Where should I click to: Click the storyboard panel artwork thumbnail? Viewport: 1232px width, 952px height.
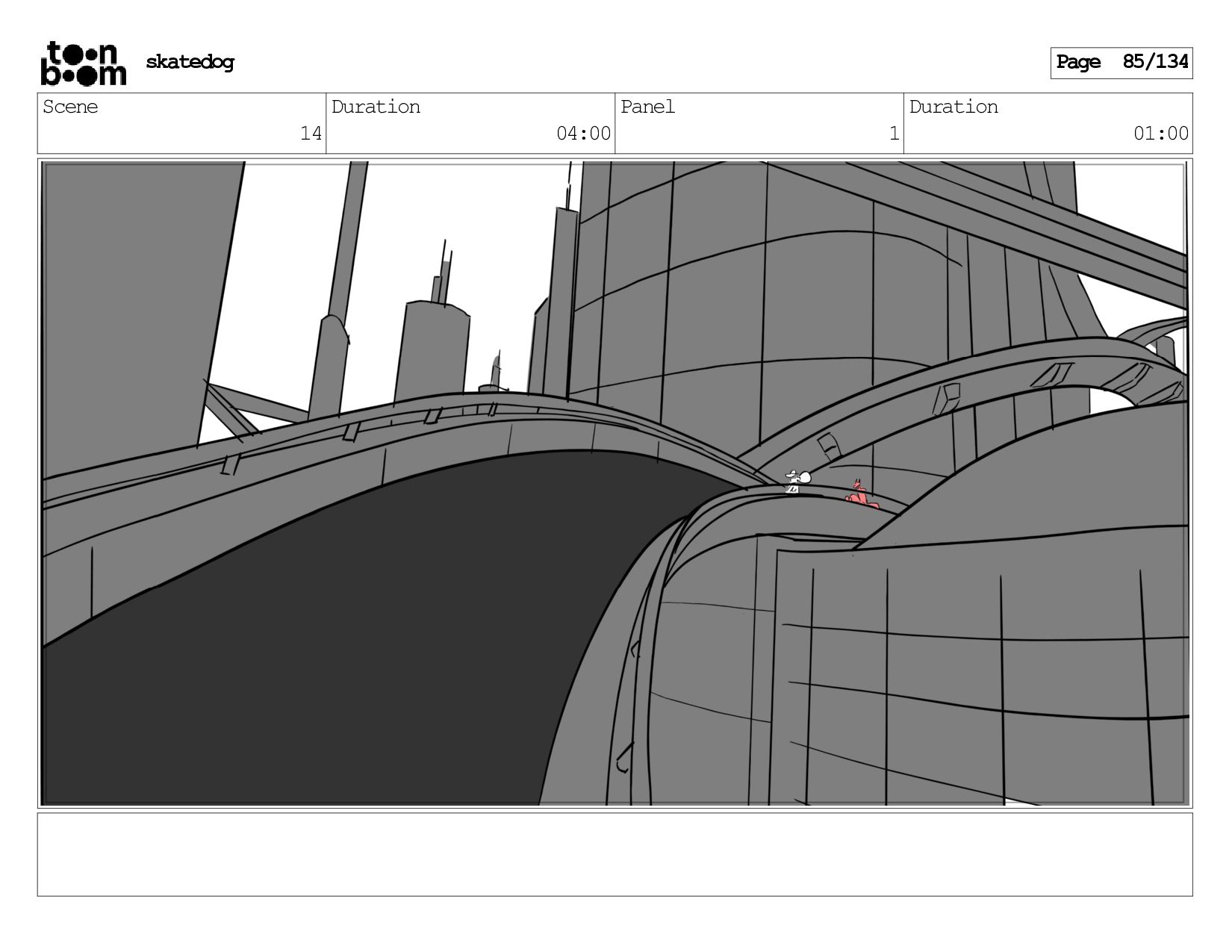[615, 483]
